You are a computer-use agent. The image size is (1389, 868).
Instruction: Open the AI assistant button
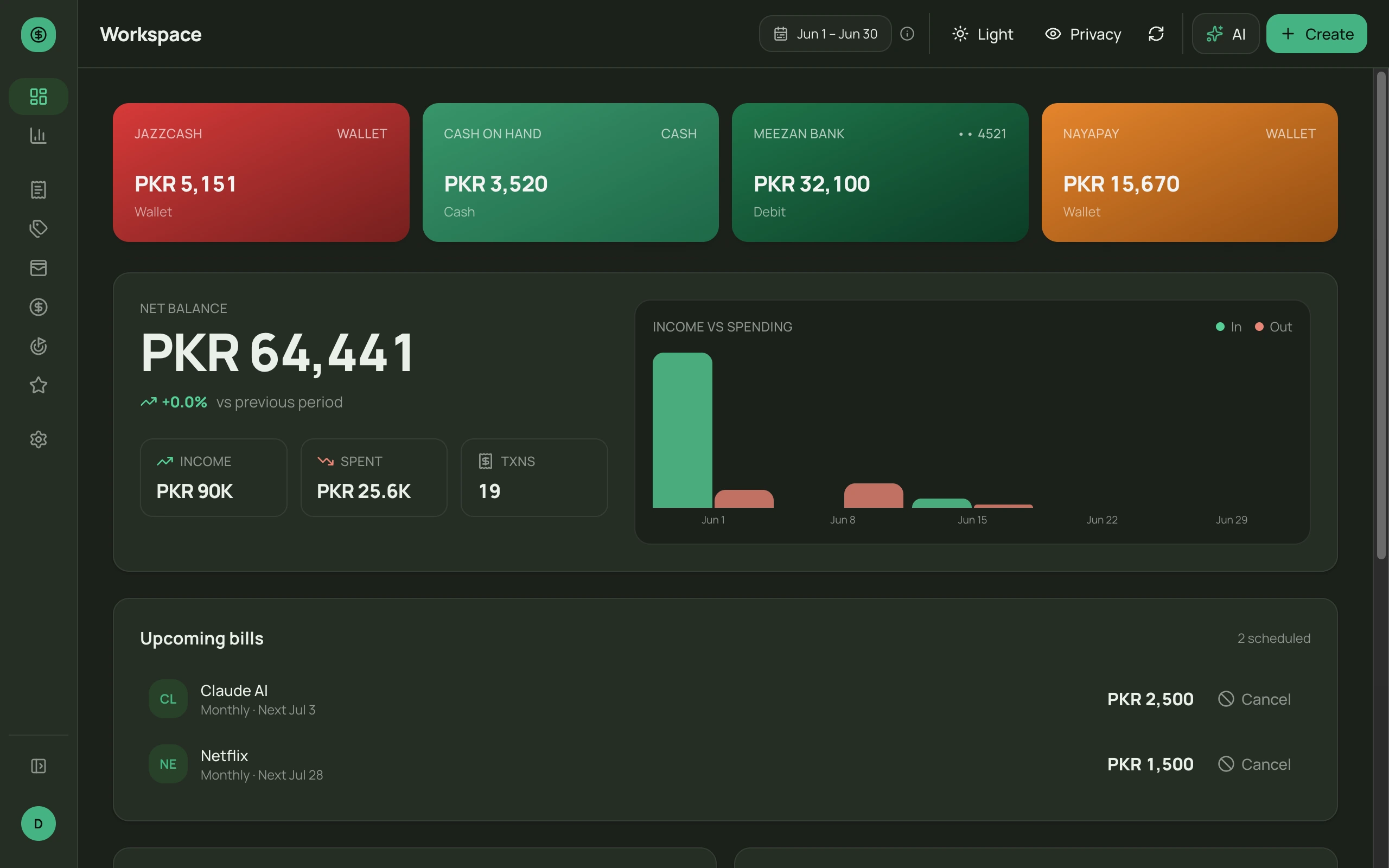(x=1226, y=34)
